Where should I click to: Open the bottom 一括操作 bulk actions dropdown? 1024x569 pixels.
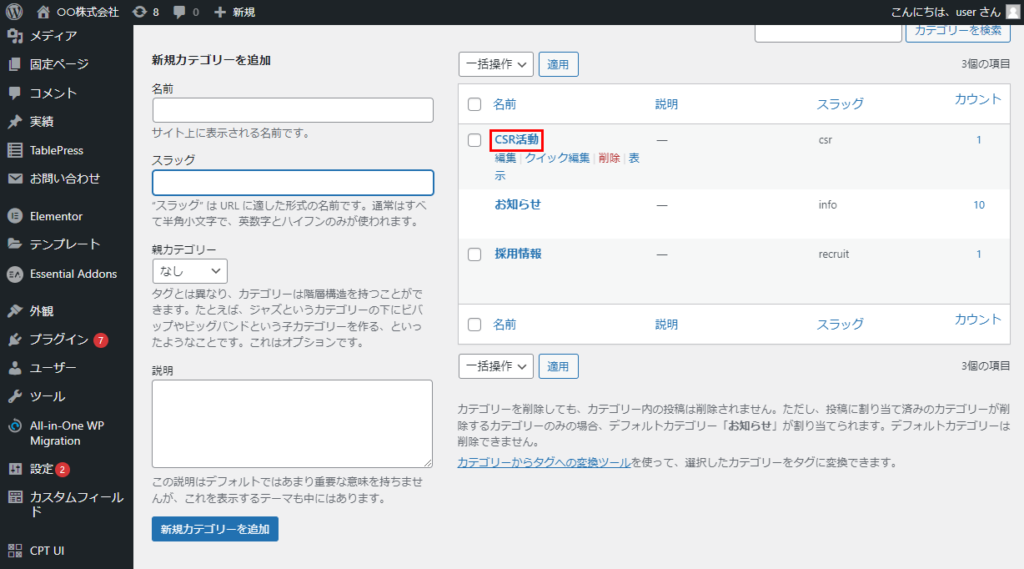[496, 366]
